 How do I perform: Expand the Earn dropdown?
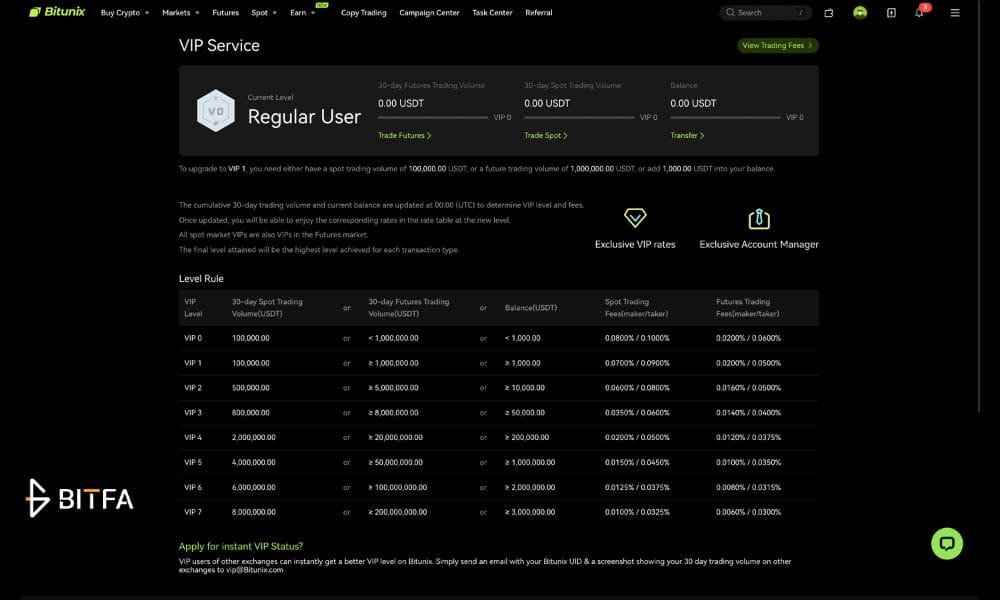click(x=302, y=13)
